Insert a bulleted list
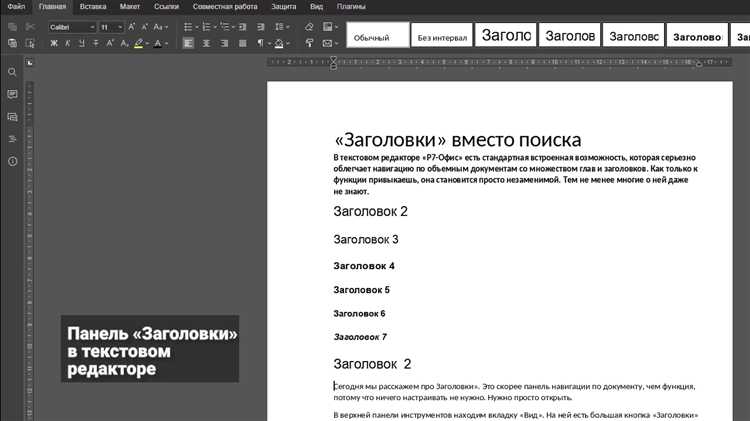The height and width of the screenshot is (421, 750). (188, 27)
